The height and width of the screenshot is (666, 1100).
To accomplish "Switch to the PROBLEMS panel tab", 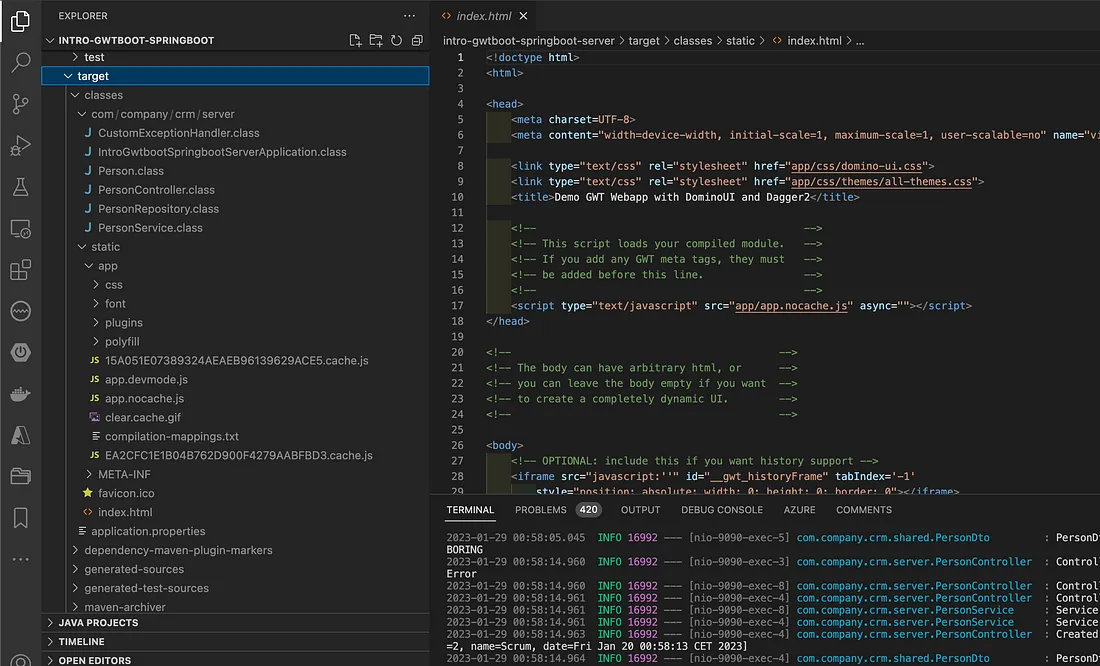I will [x=540, y=510].
